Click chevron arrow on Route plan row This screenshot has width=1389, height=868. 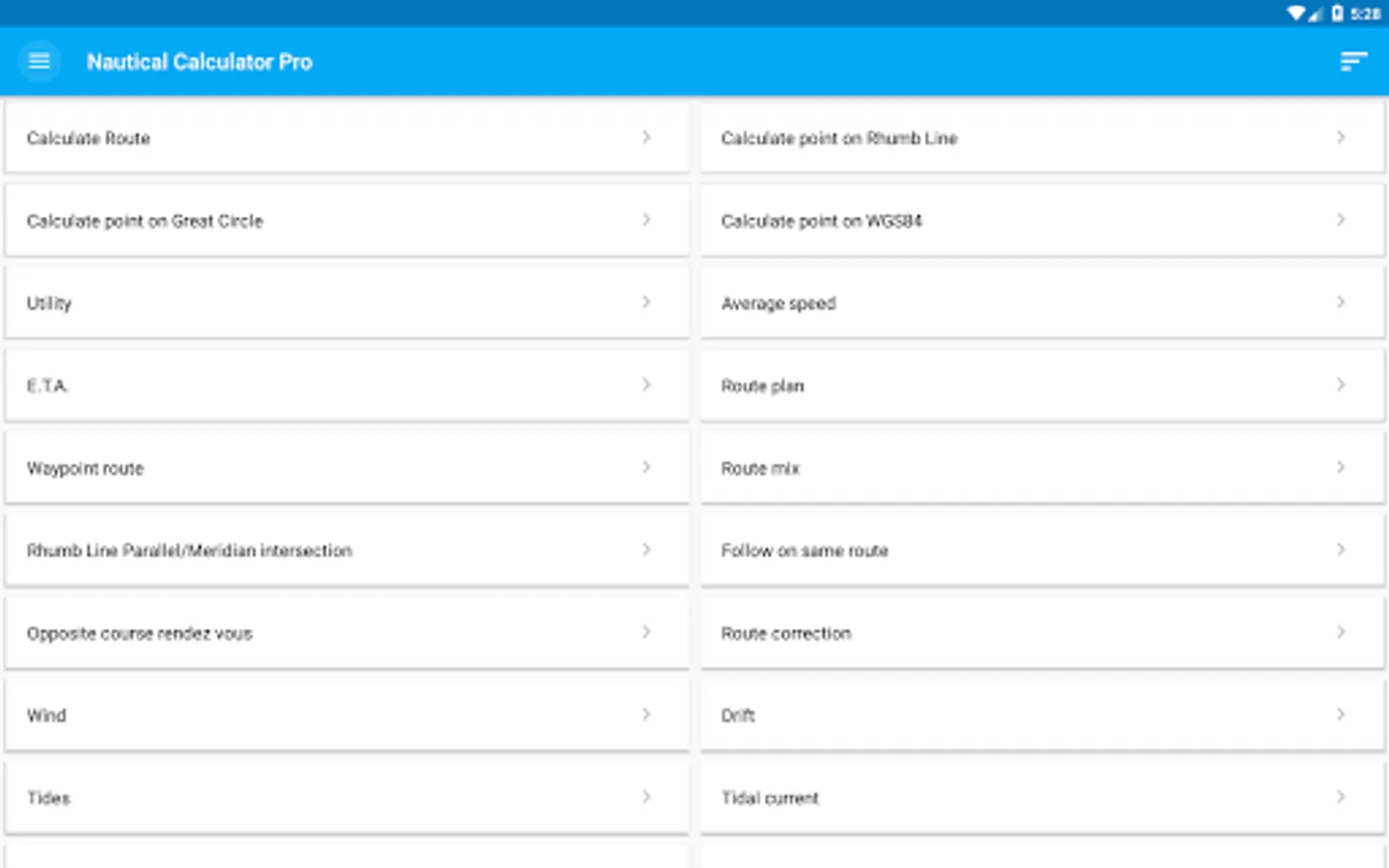coord(1341,385)
